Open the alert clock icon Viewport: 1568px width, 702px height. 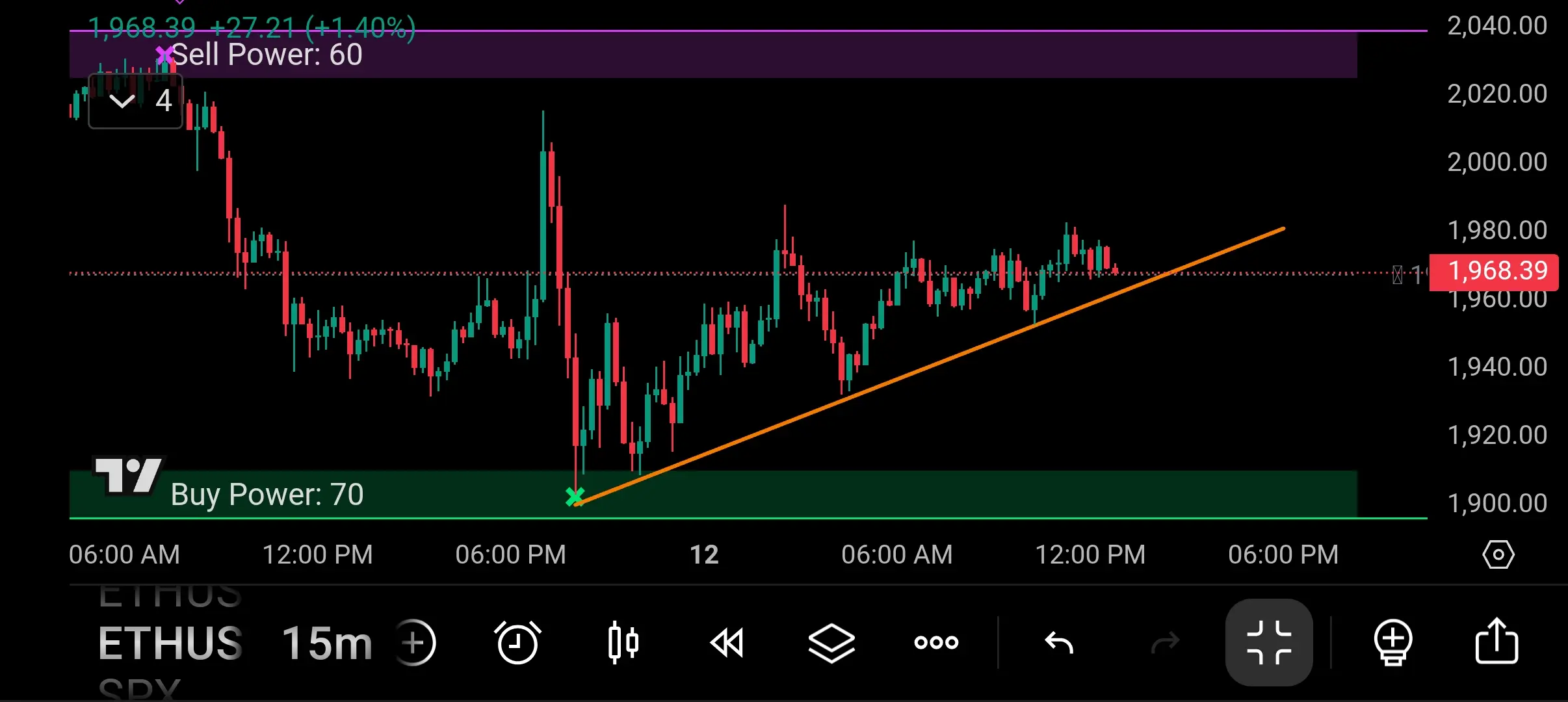[x=517, y=643]
